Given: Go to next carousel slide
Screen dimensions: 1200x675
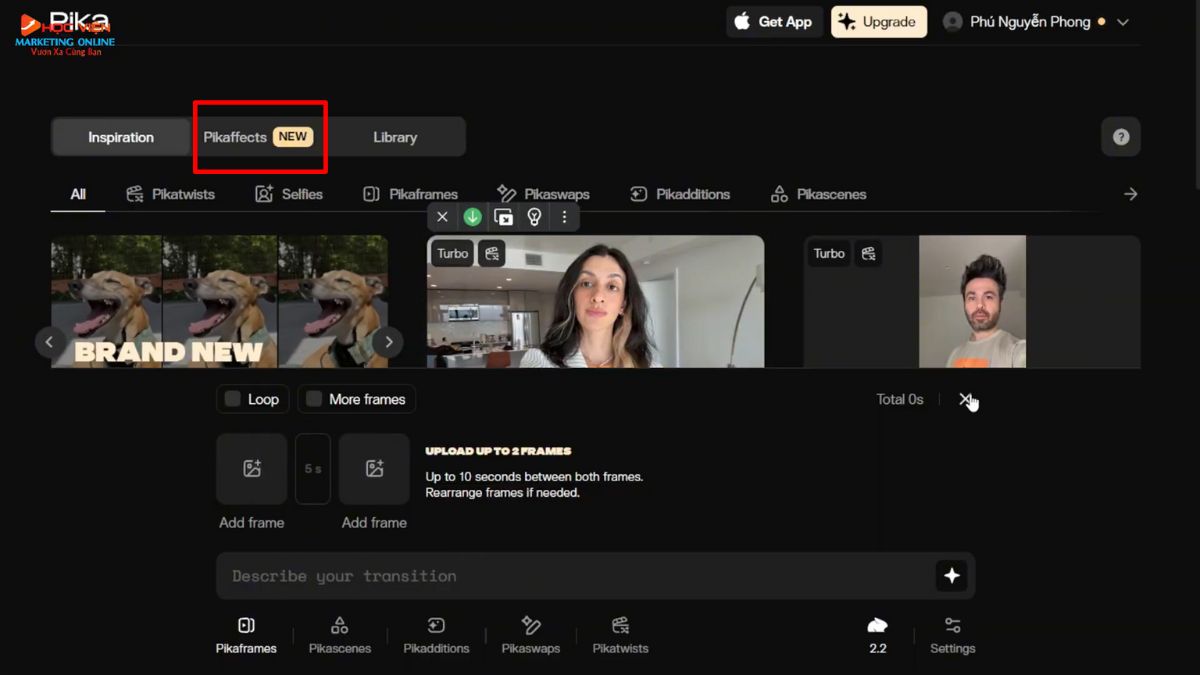Looking at the screenshot, I should (x=388, y=342).
